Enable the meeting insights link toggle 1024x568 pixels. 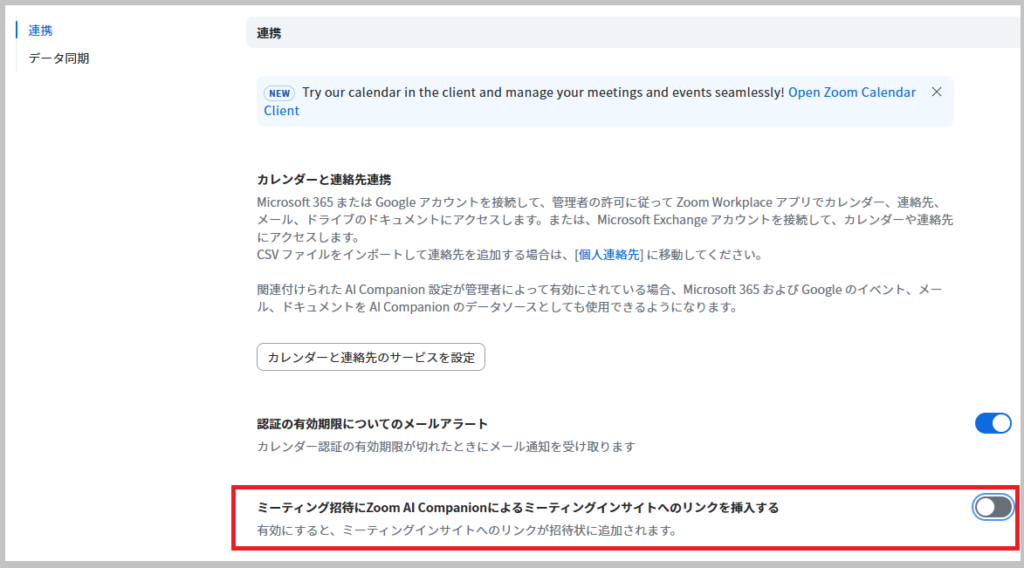click(993, 507)
